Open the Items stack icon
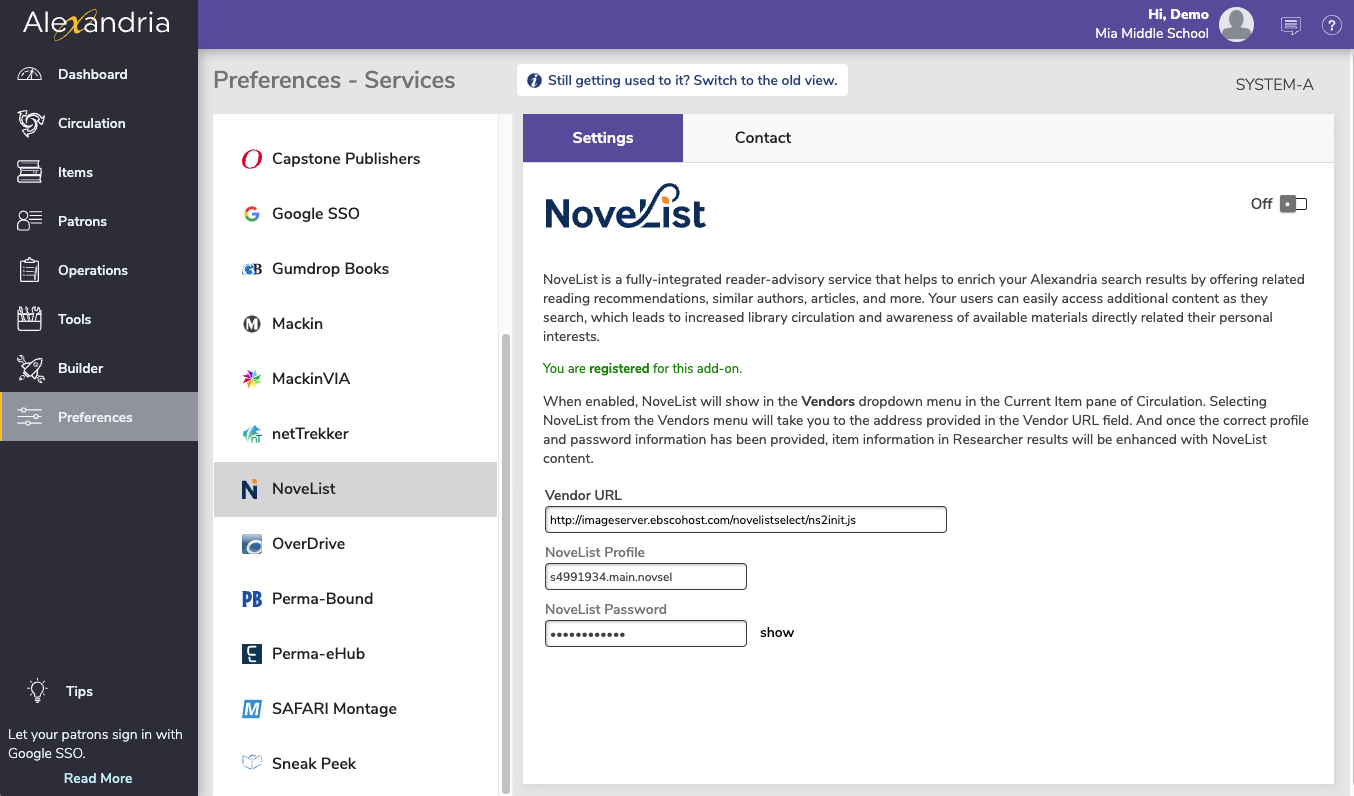 [x=30, y=172]
